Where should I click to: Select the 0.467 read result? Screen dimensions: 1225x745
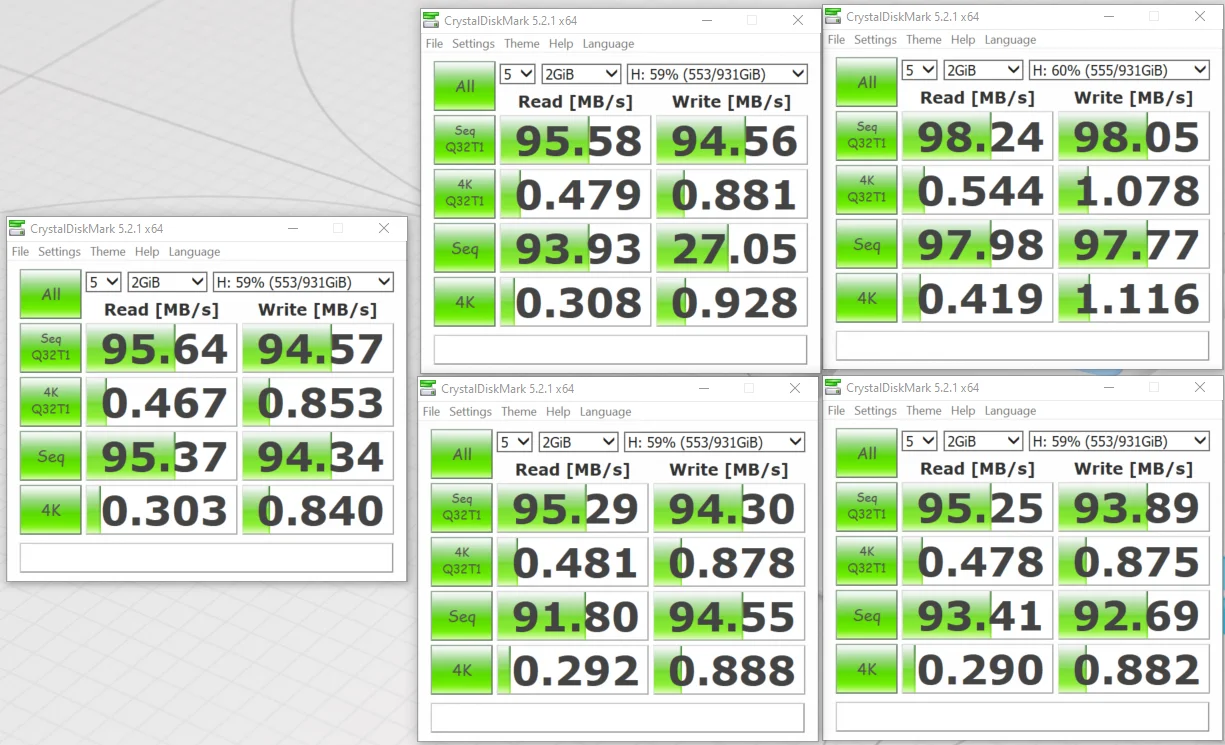point(162,402)
